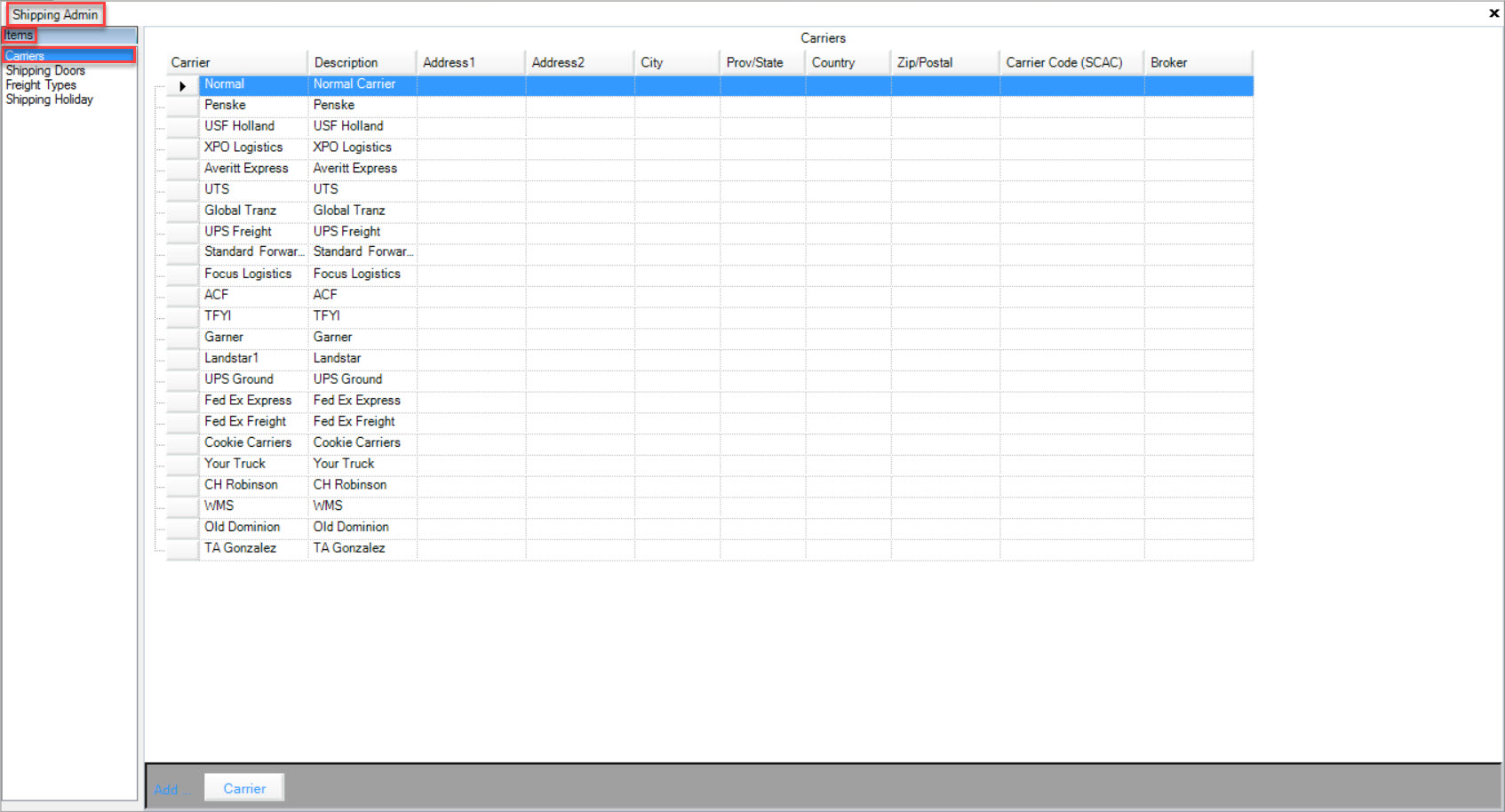Viewport: 1505px width, 812px height.
Task: Select the ACF carrier cell
Action: [253, 295]
